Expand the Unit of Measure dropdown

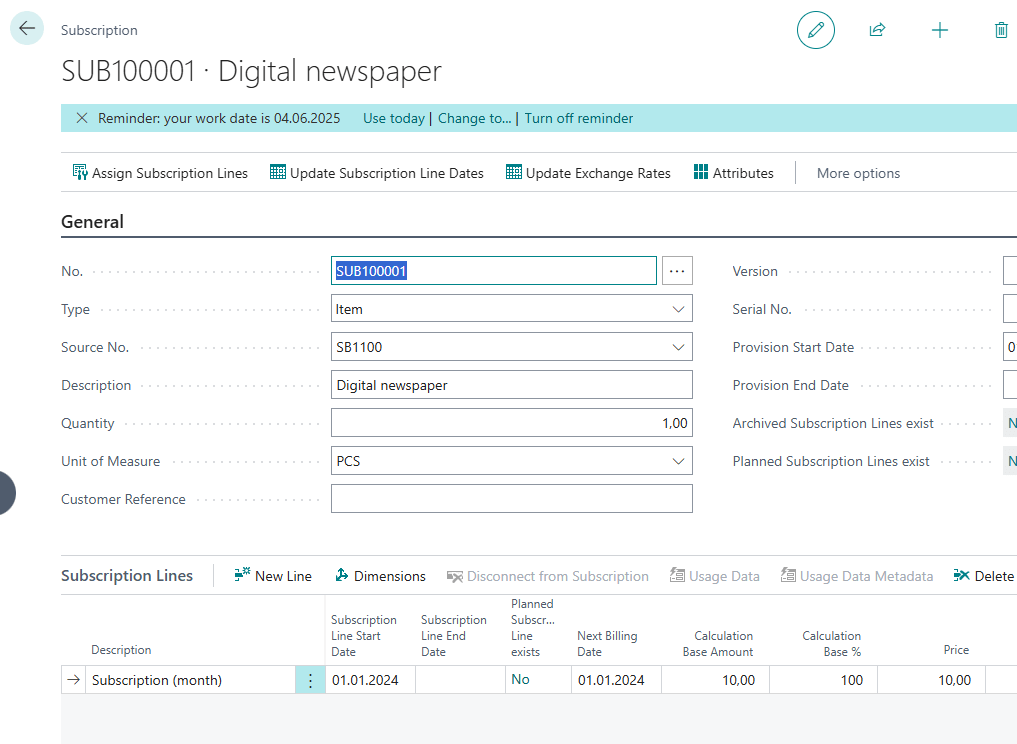point(679,462)
